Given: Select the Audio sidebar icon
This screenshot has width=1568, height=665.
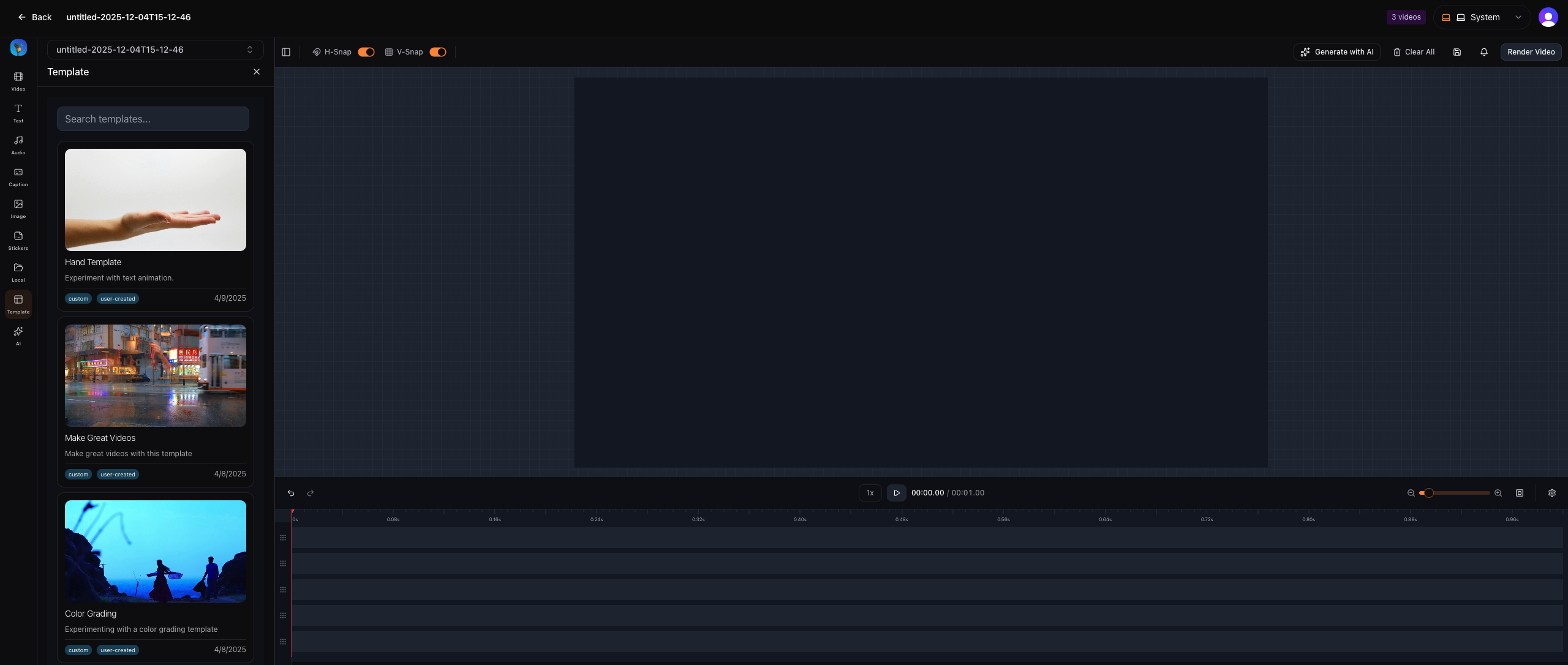Looking at the screenshot, I should [x=18, y=145].
